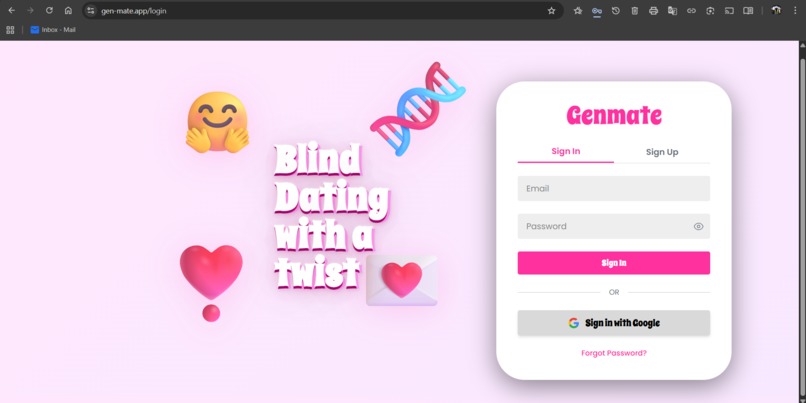Viewport: 806px width, 403px height.
Task: Switch to the Sign In tab
Action: [x=565, y=152]
